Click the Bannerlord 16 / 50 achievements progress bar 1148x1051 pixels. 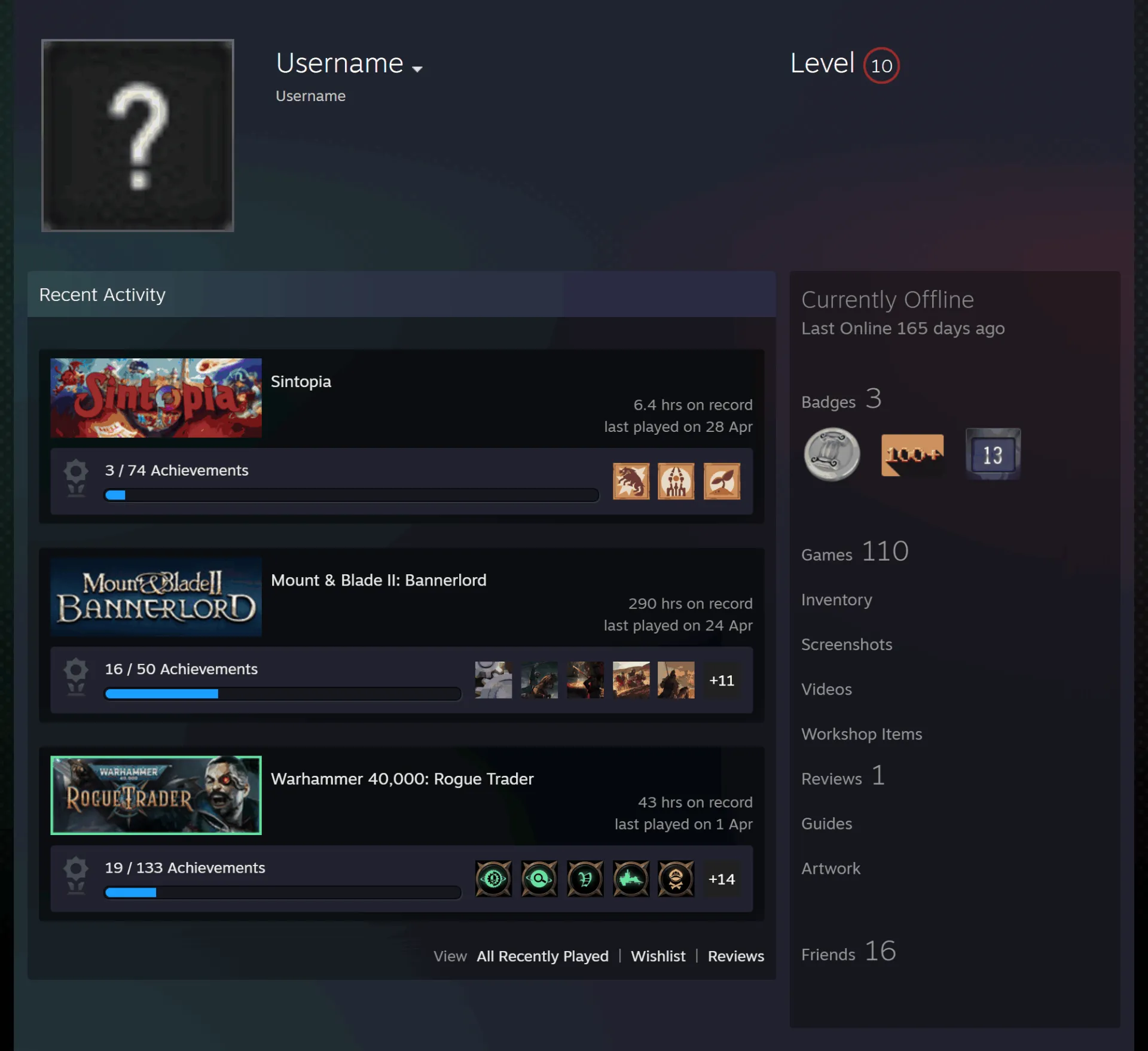(x=283, y=694)
